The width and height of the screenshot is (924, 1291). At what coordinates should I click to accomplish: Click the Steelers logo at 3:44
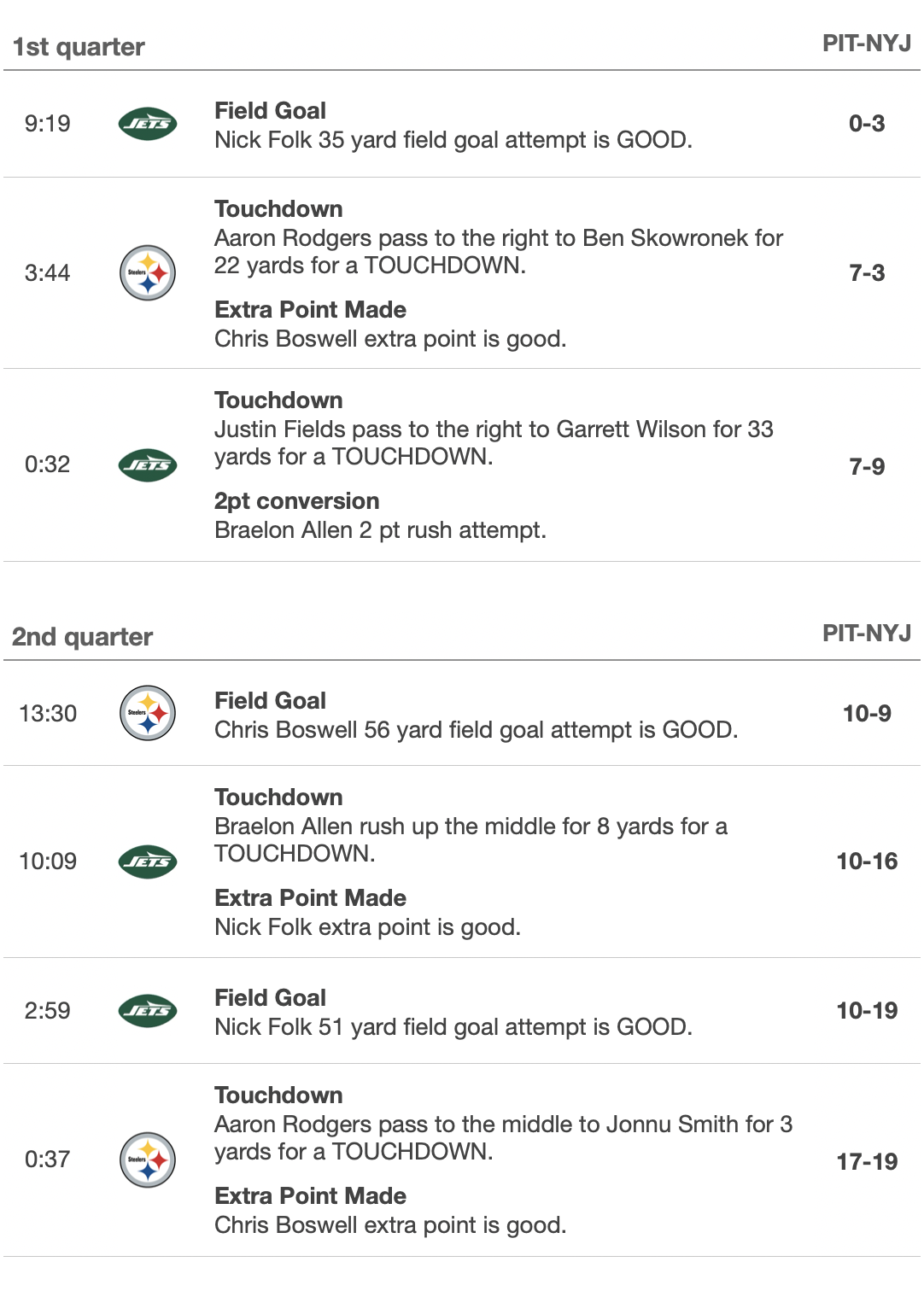(148, 273)
